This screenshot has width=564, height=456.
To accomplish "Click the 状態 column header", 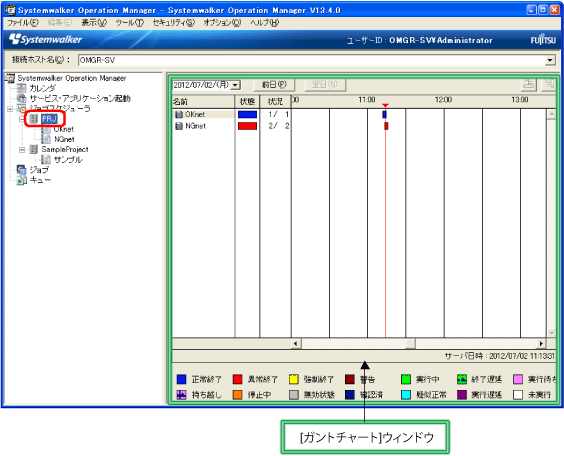I will coord(247,102).
